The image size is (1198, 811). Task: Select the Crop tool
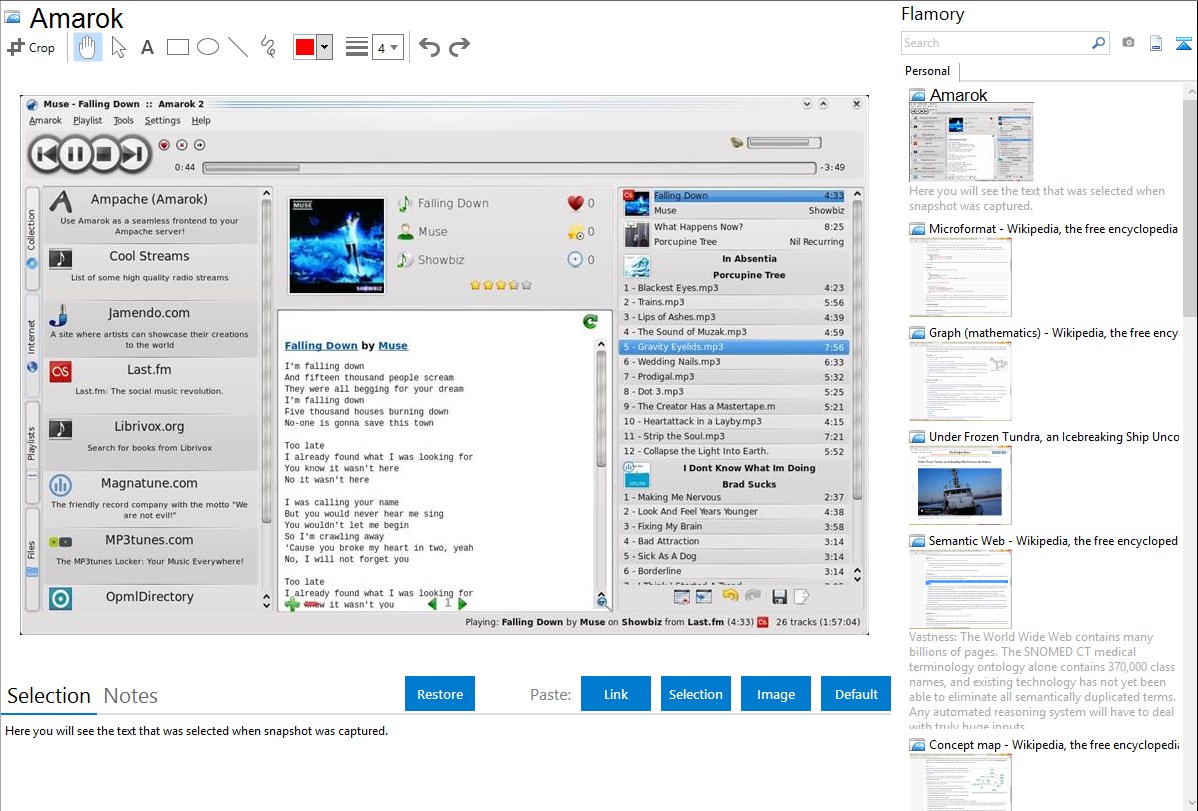tap(31, 47)
